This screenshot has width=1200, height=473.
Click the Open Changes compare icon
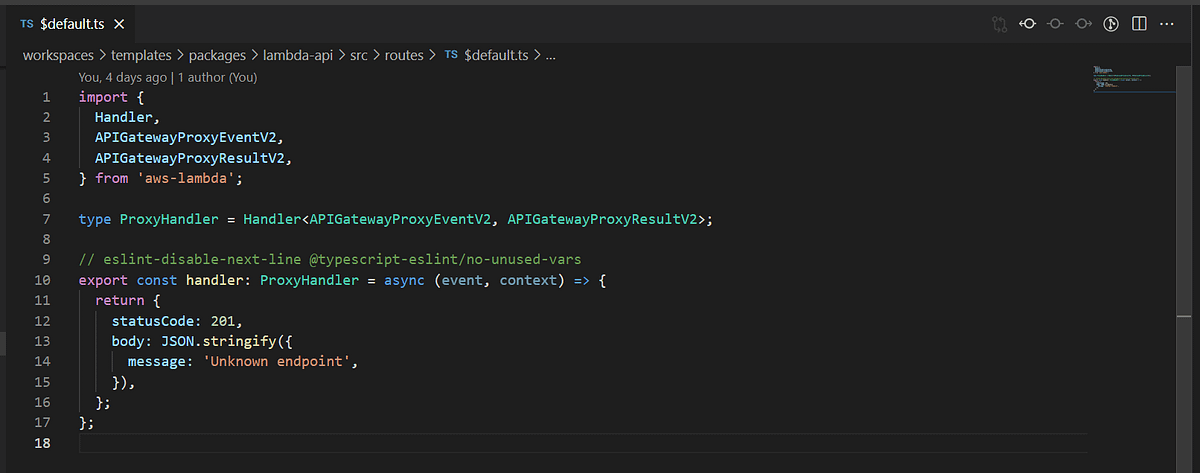pyautogui.click(x=998, y=23)
